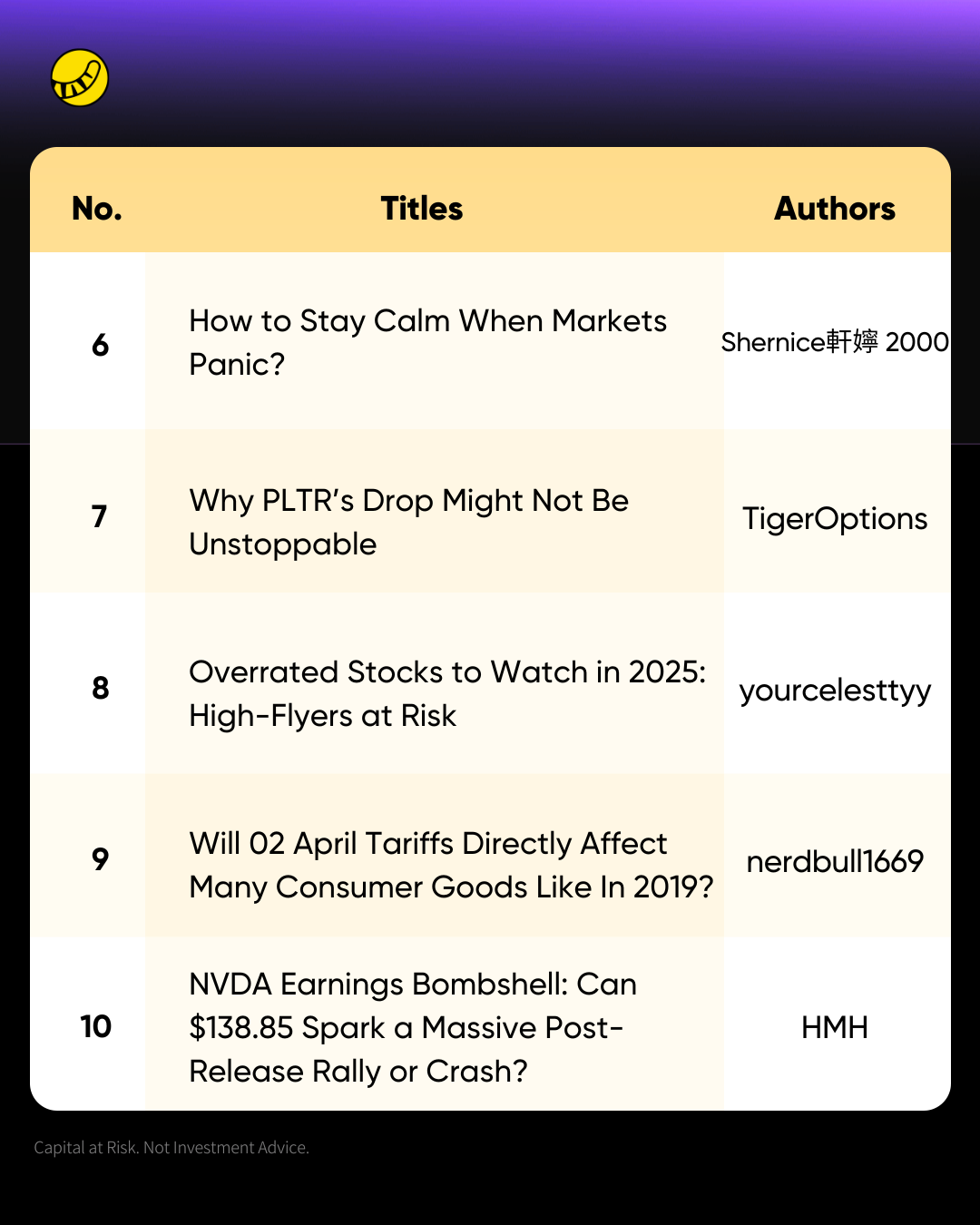Open 'Why PLTR's Drop Might Not Be Unstoppable'
This screenshot has height=1225, width=980.
click(x=409, y=522)
